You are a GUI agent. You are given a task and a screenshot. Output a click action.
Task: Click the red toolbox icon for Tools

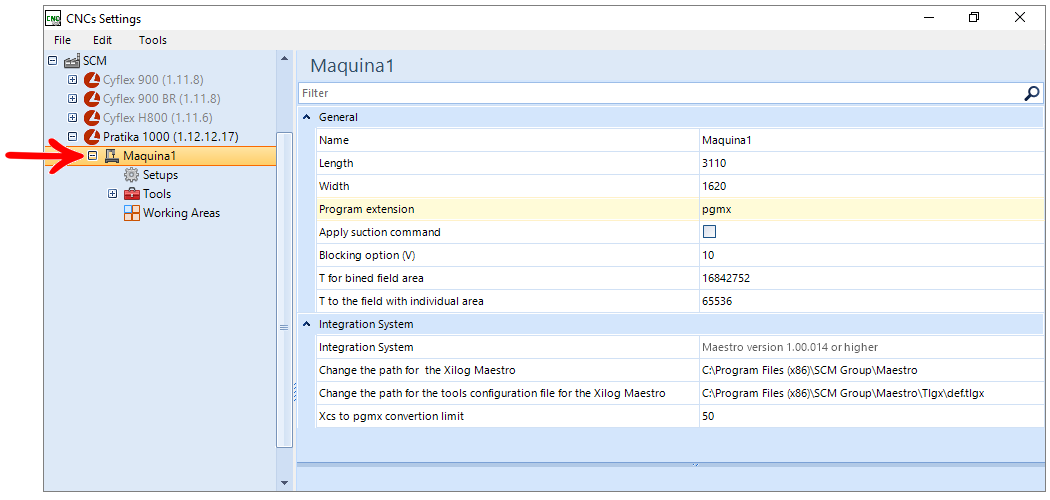click(132, 194)
